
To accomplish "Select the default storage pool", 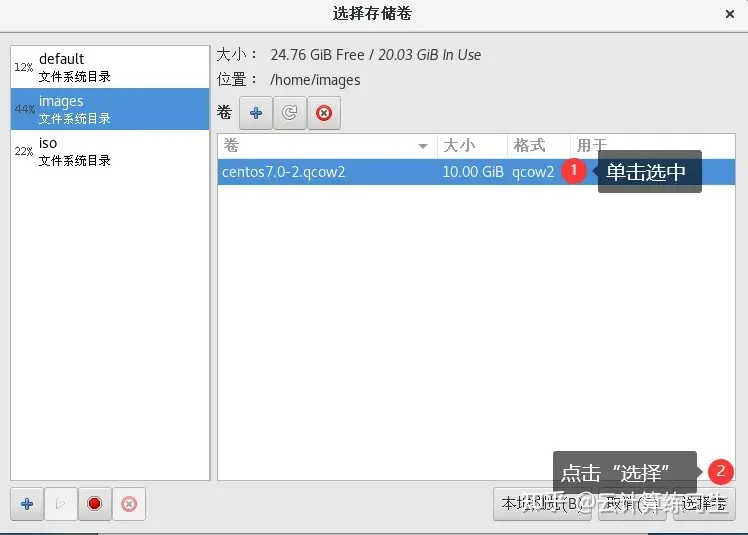I will point(110,67).
